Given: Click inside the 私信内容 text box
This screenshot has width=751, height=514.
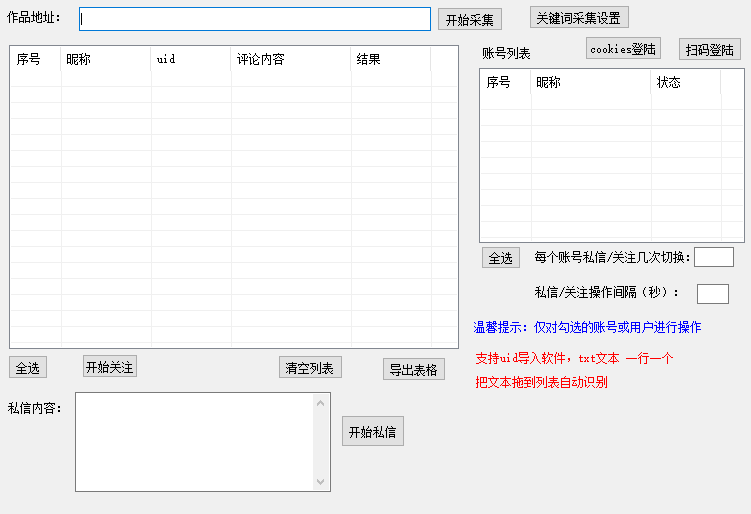Looking at the screenshot, I should pos(195,442).
